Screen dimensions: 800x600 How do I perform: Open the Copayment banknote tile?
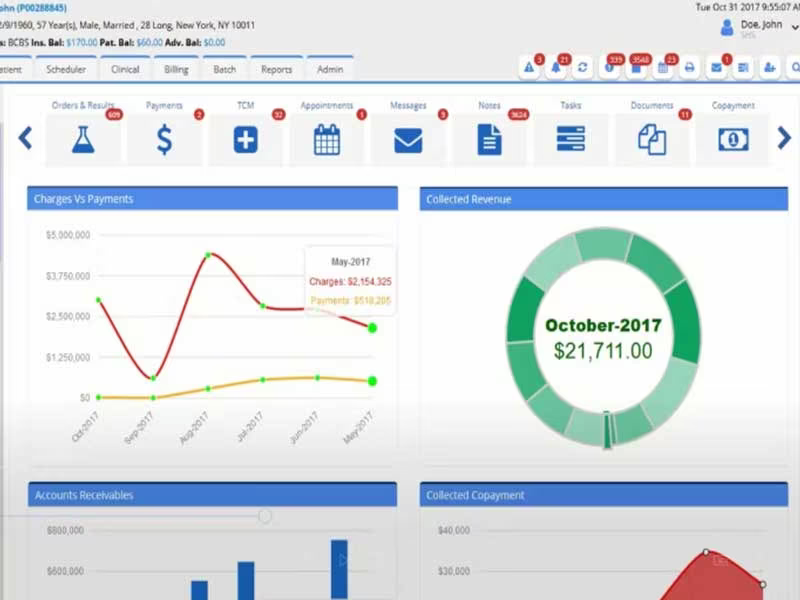tap(733, 139)
